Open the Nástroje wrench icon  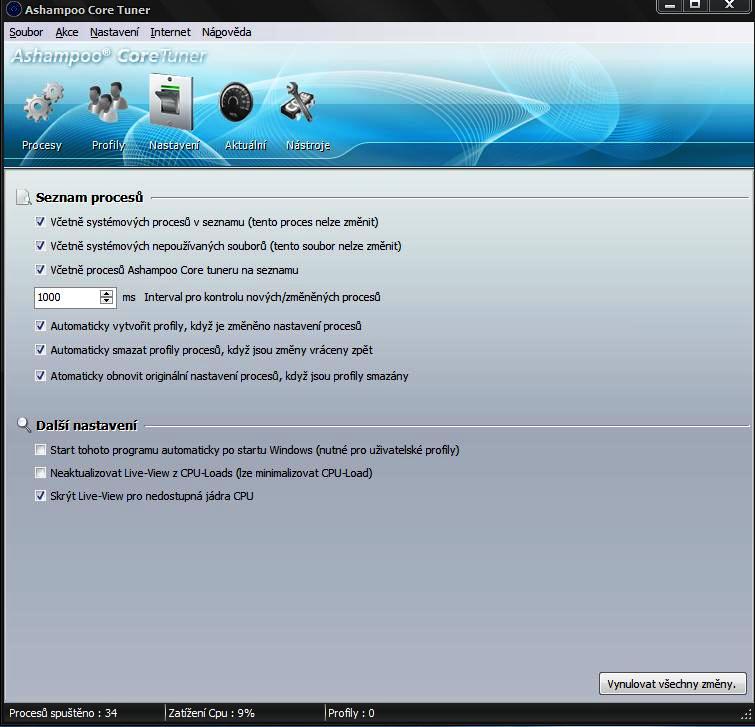coord(298,102)
